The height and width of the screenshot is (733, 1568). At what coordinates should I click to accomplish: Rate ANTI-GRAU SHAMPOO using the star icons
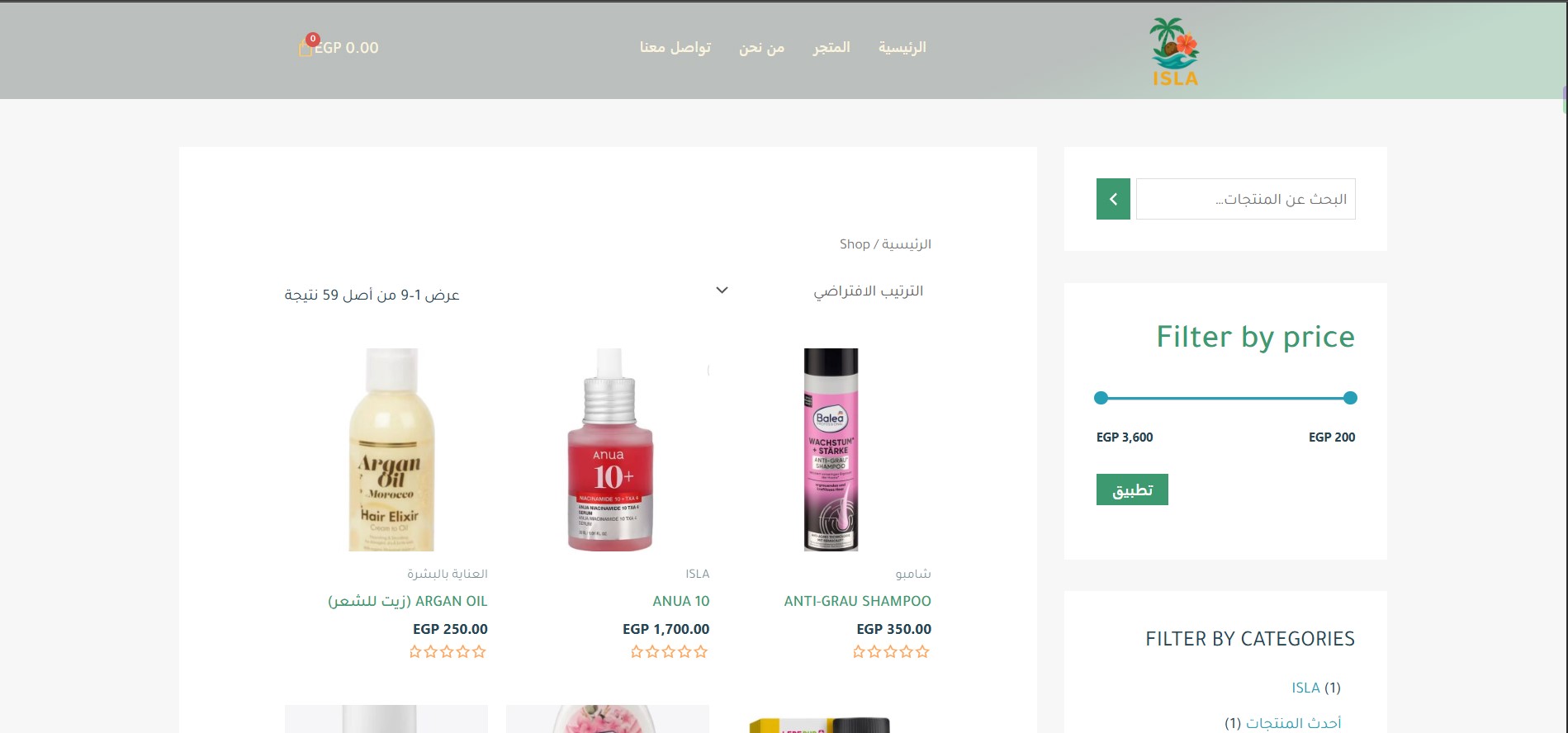point(891,652)
